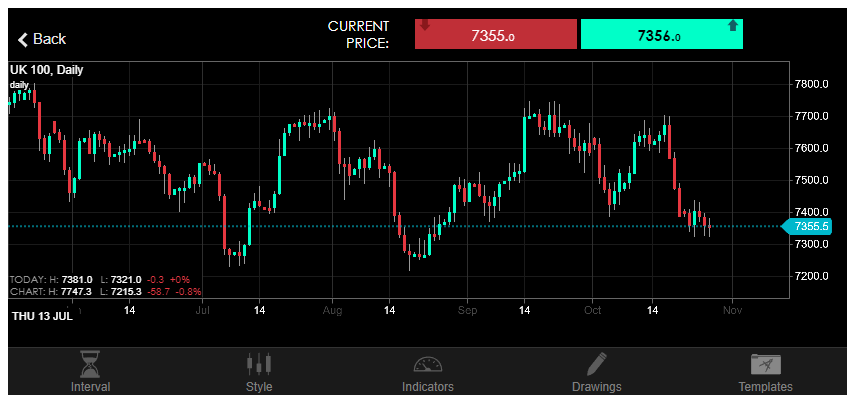Click the 7355.5 current price marker on the axis
Screen dimensions: 855x403
(812, 227)
